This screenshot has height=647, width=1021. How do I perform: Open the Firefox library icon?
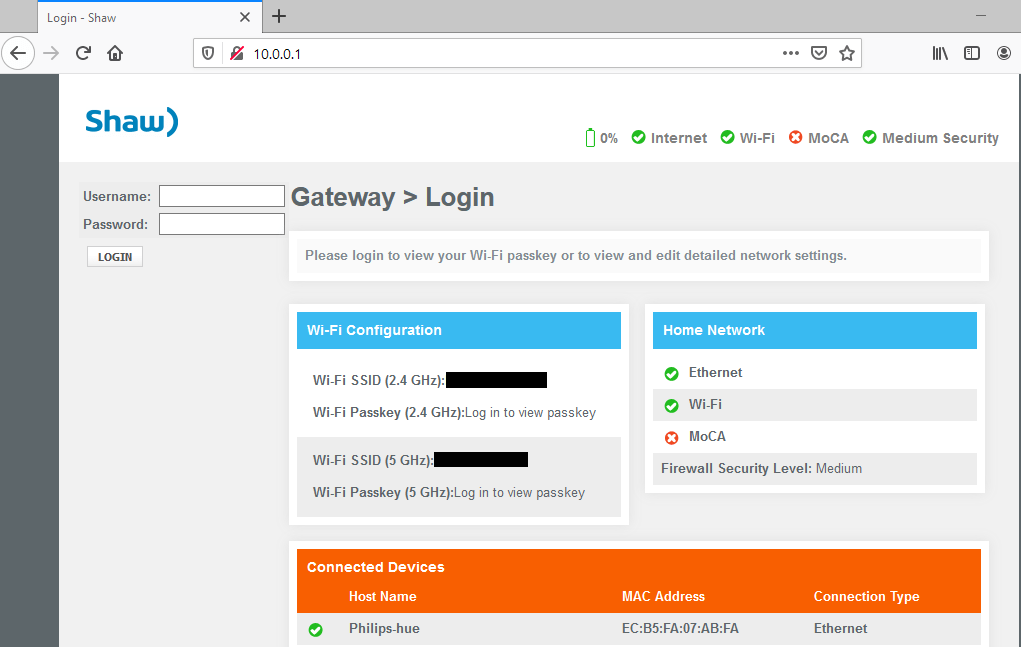click(x=940, y=53)
